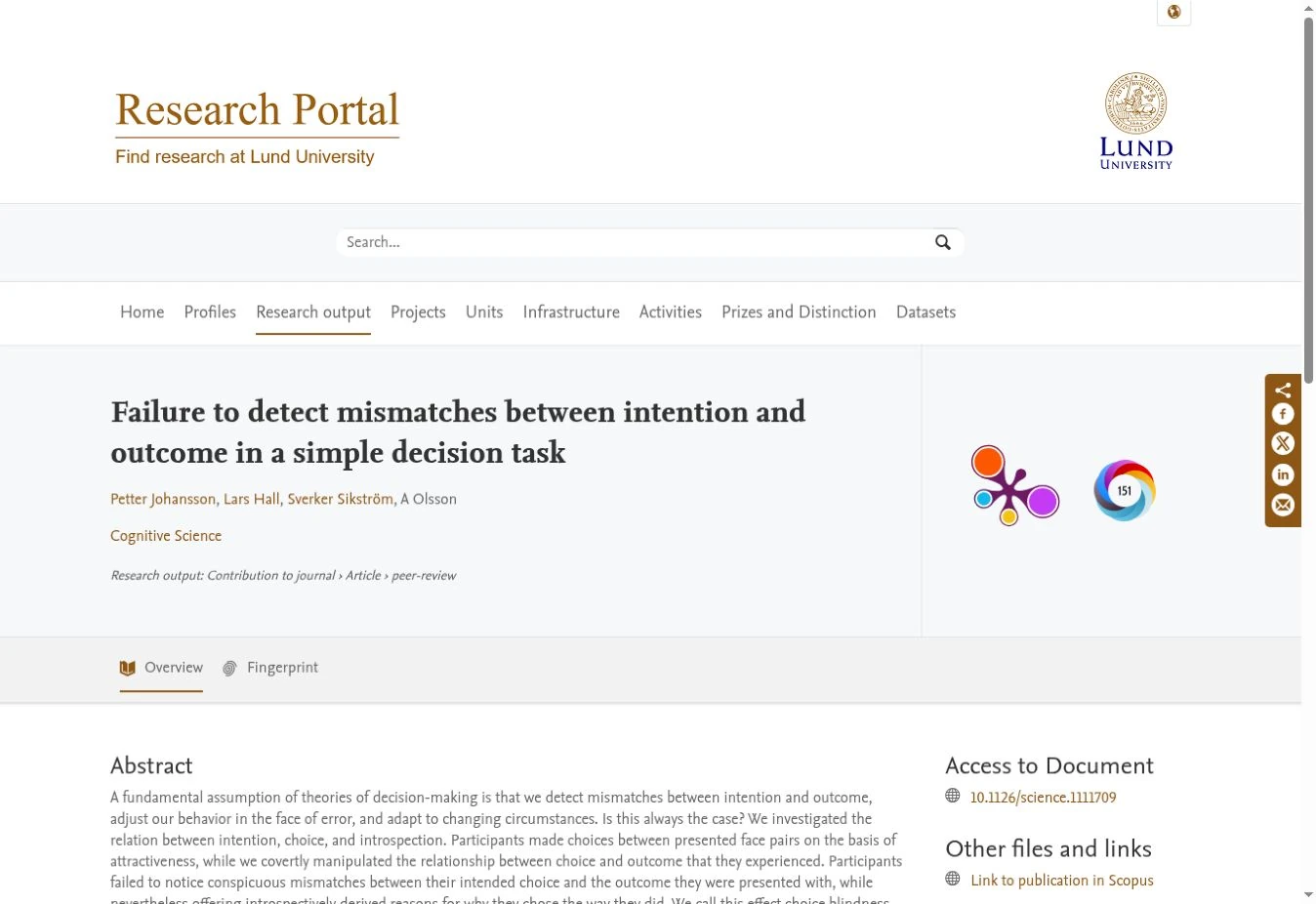This screenshot has width=1316, height=904.
Task: Go to Activities
Action: 671,312
